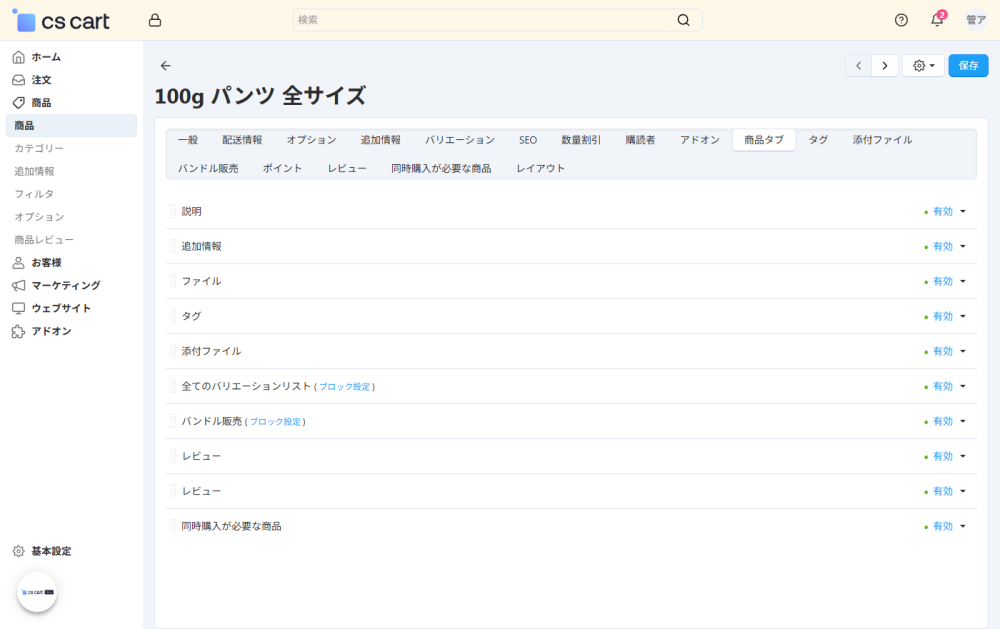Switch to the バリエーション tab
1000x629 pixels.
[x=459, y=140]
